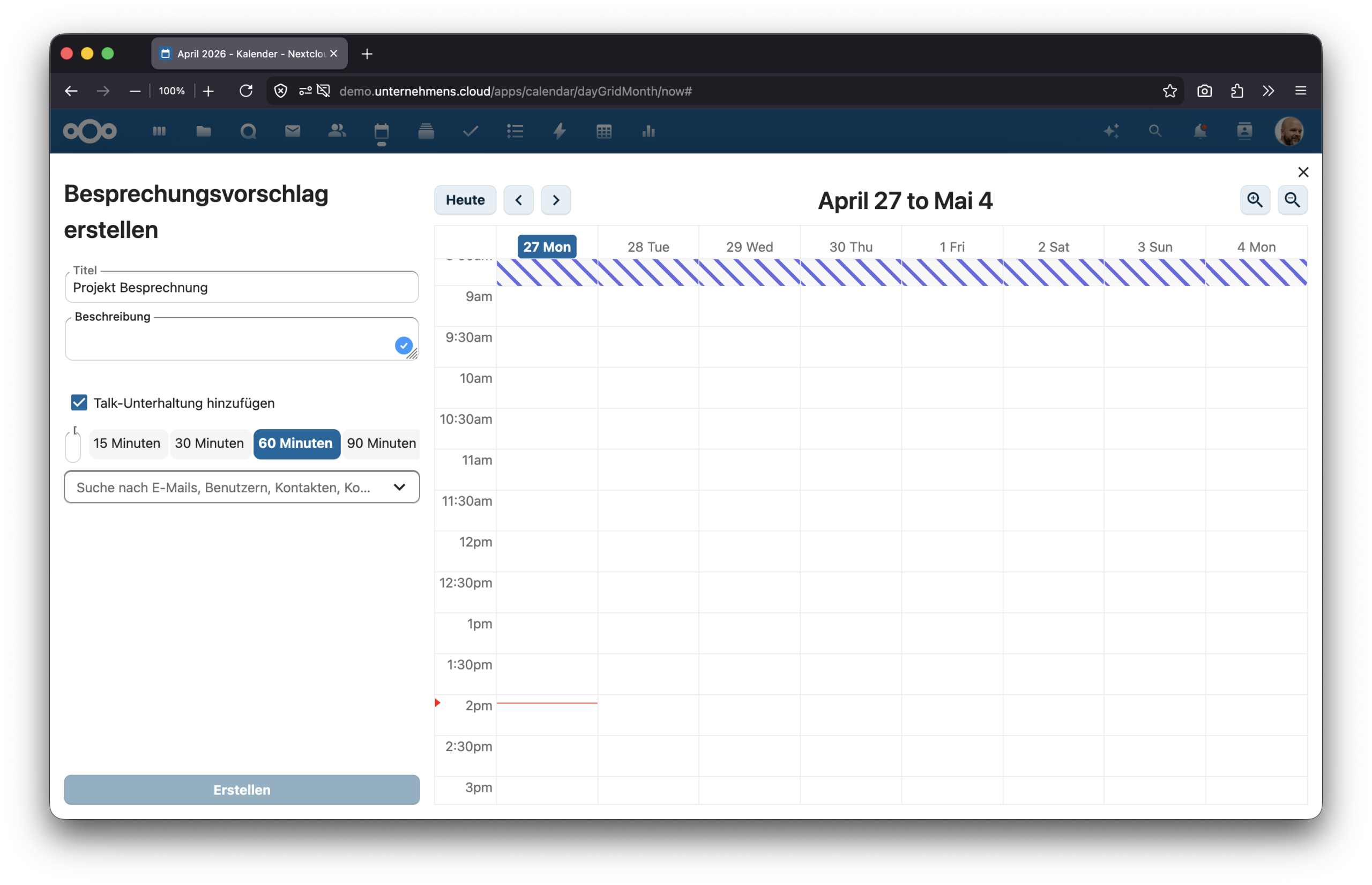The height and width of the screenshot is (885, 1372).
Task: Jump to today with the Heute button
Action: (465, 200)
